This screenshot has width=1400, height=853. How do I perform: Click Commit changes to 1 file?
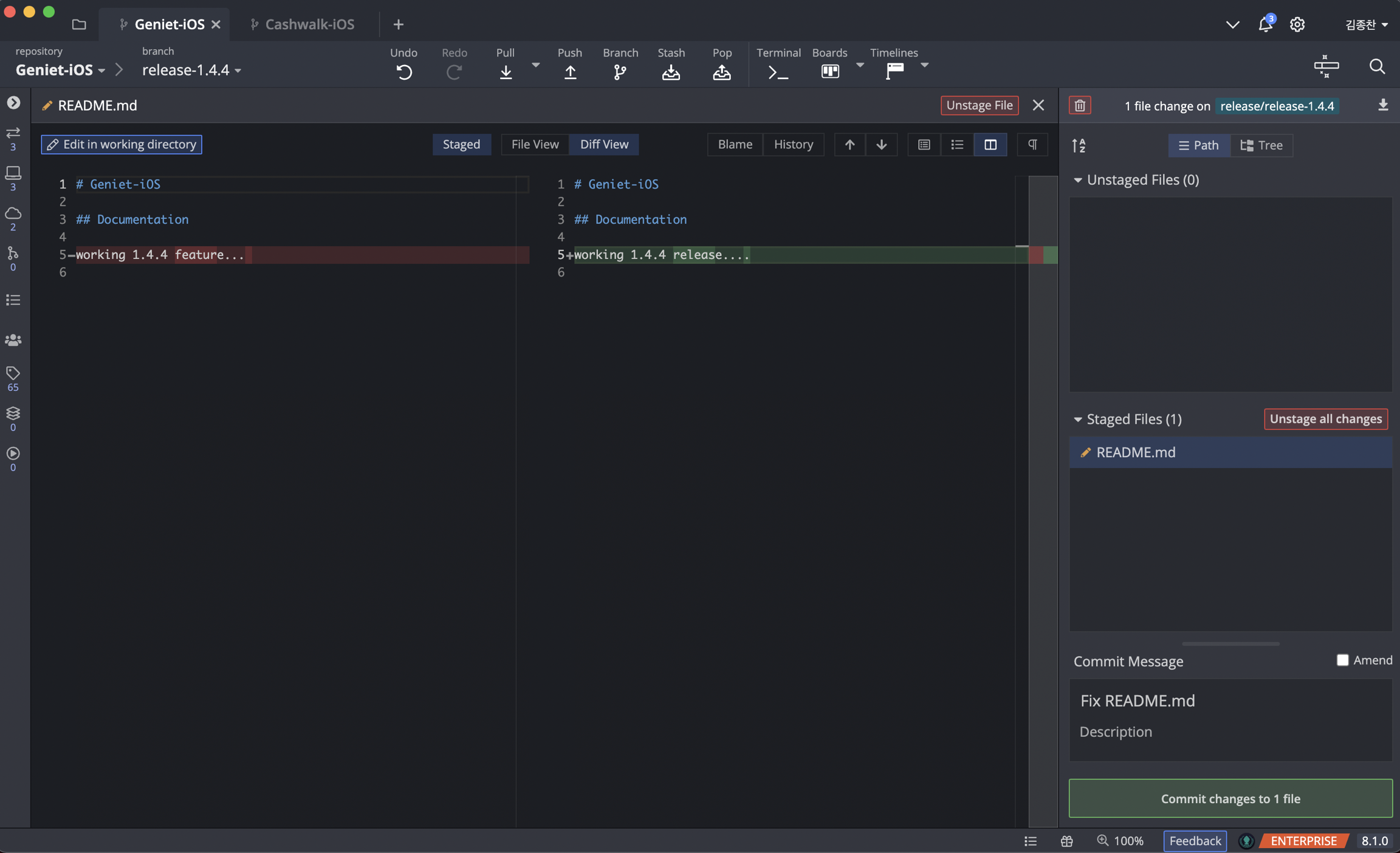point(1230,798)
